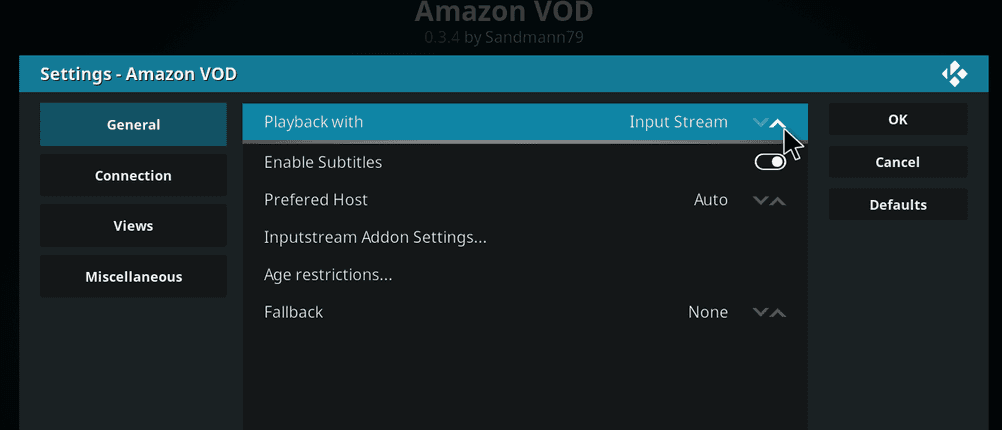Open Age restrictions settings

click(328, 275)
